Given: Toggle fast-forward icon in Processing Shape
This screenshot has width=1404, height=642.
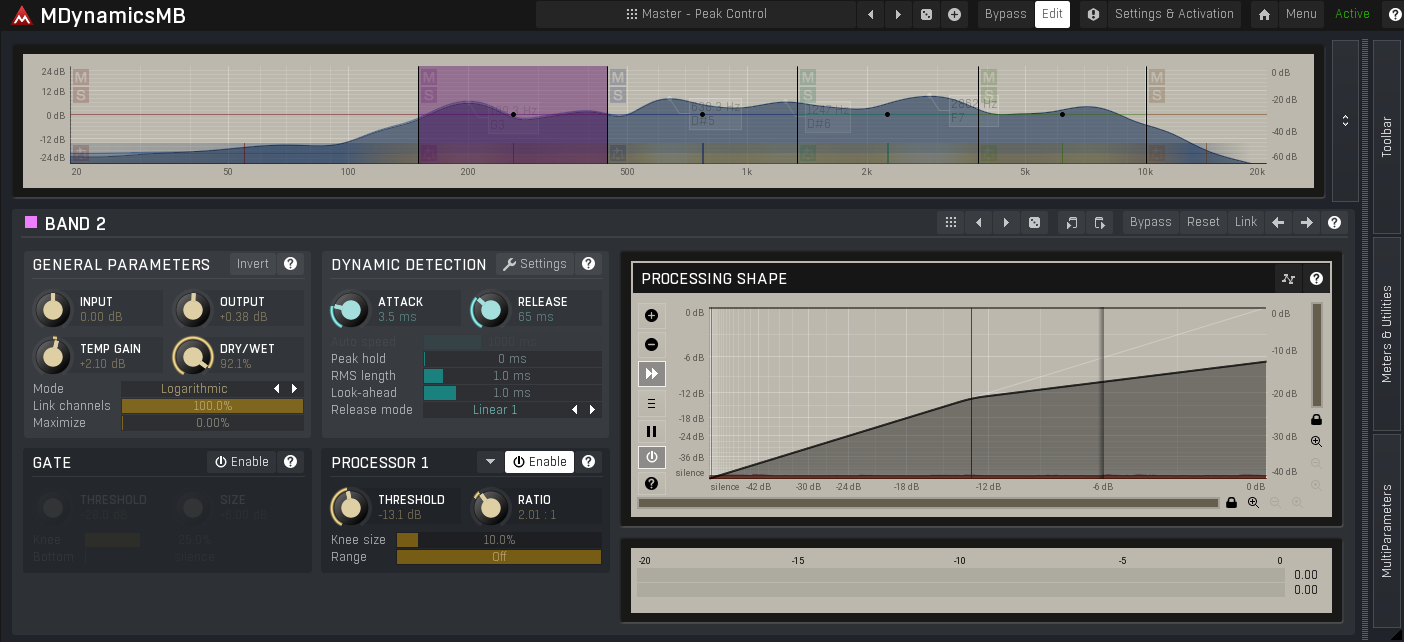Looking at the screenshot, I should tap(651, 374).
